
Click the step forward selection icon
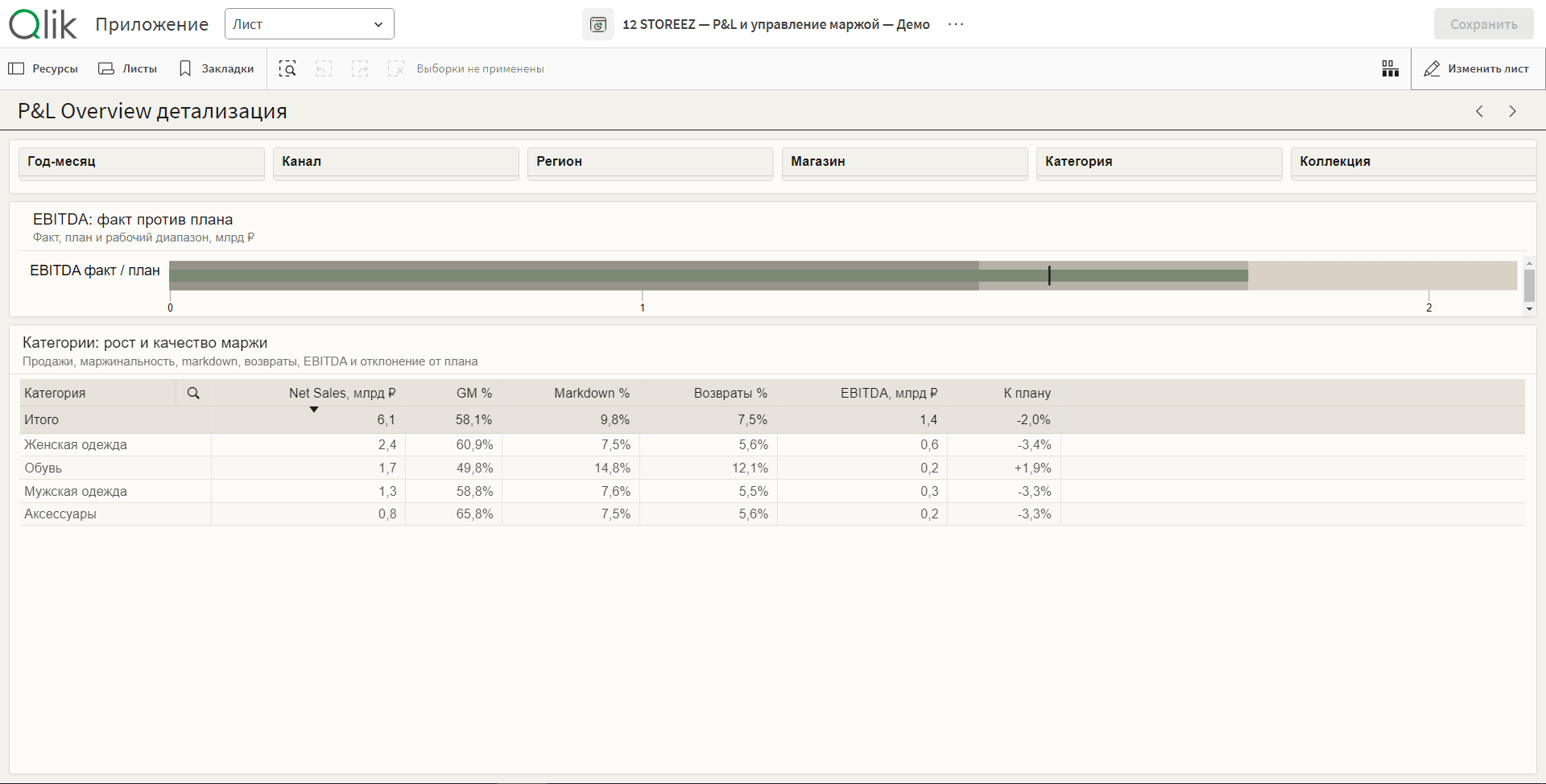pos(360,68)
